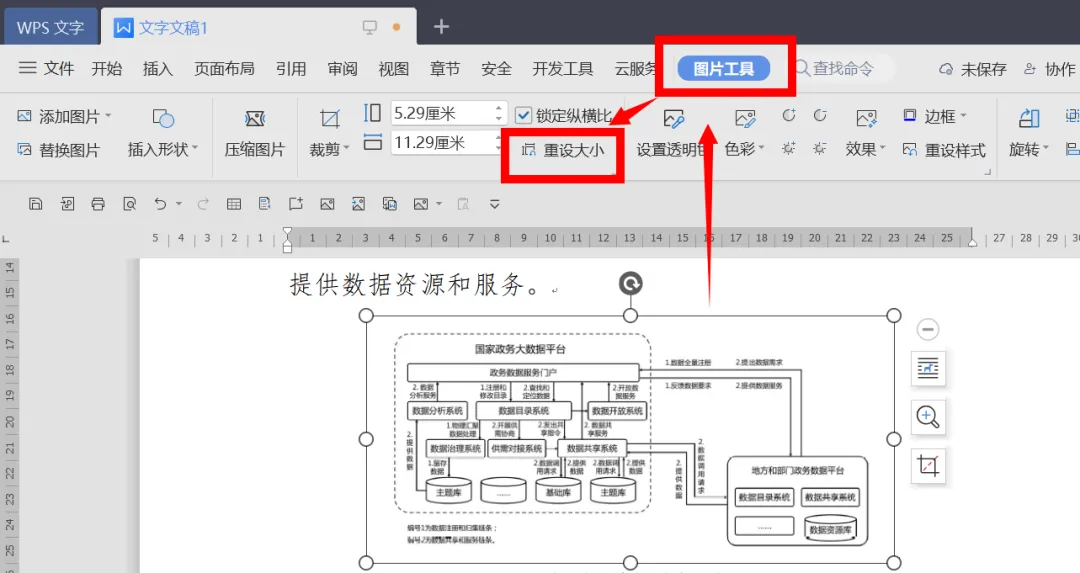Click the Collaborate (协作) button
1080x573 pixels.
[1049, 69]
